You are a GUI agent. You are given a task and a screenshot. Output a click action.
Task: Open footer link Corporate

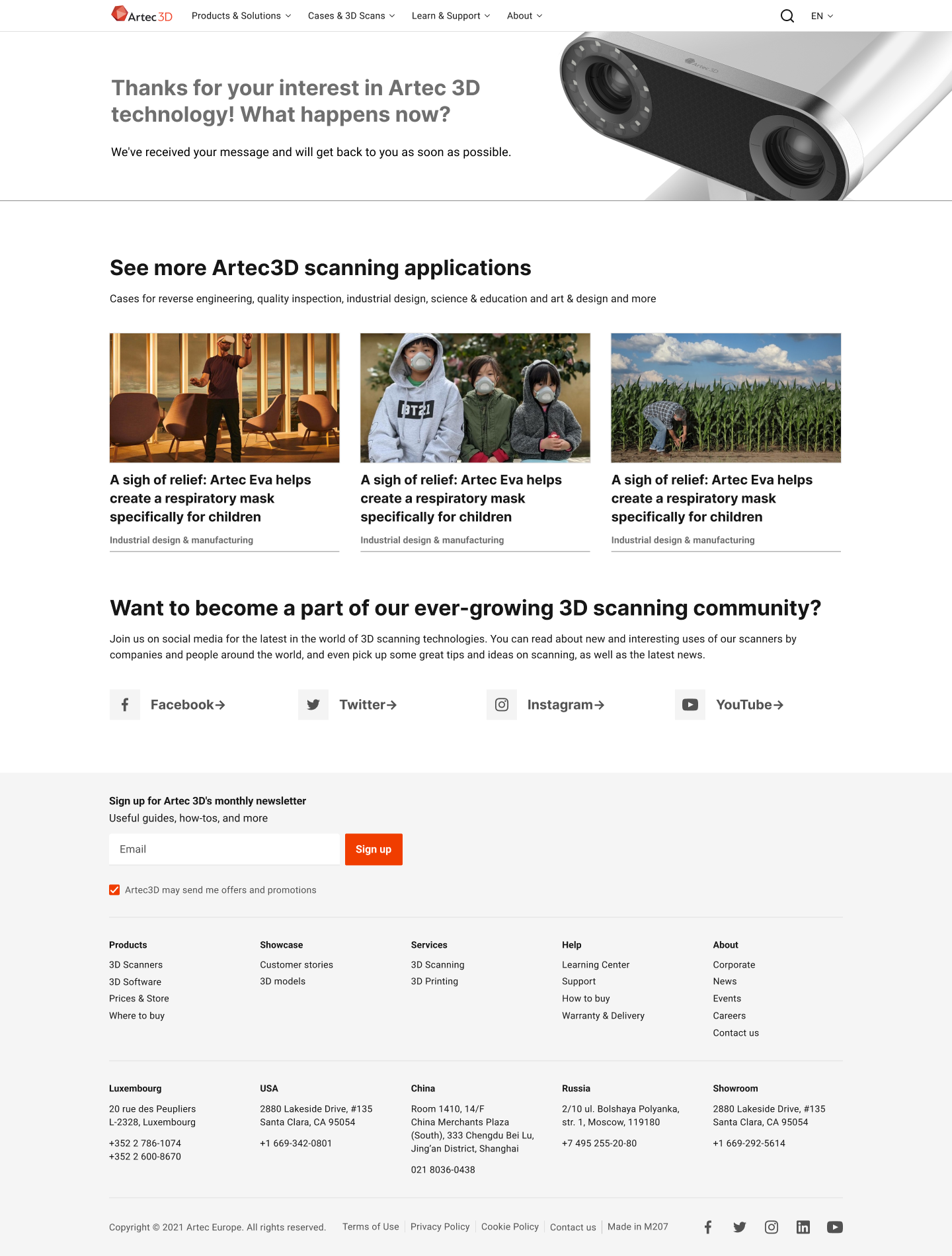click(x=734, y=965)
